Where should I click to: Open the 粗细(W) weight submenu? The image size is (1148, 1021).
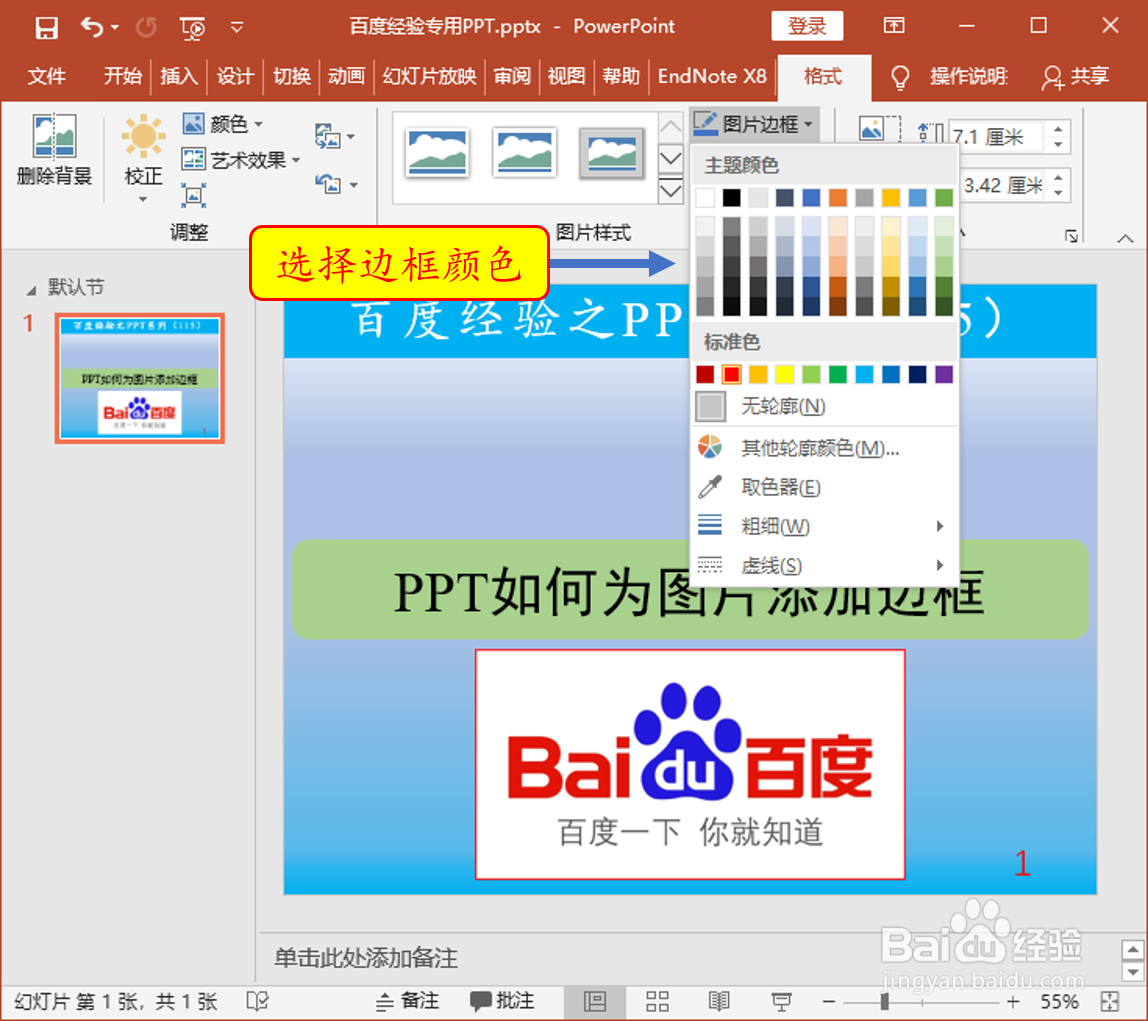(824, 526)
